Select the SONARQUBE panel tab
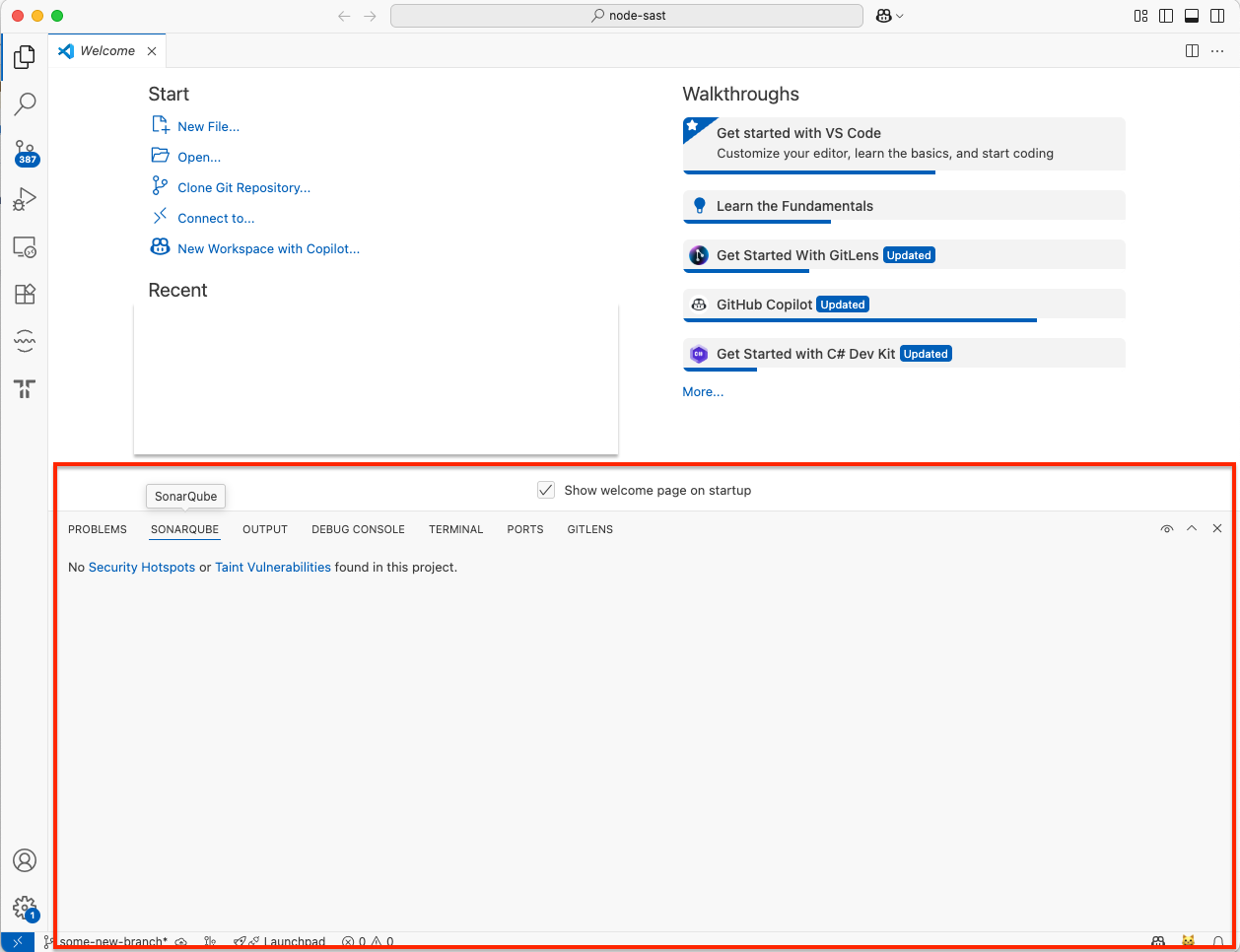Screen dimensions: 1240x952 click(184, 529)
